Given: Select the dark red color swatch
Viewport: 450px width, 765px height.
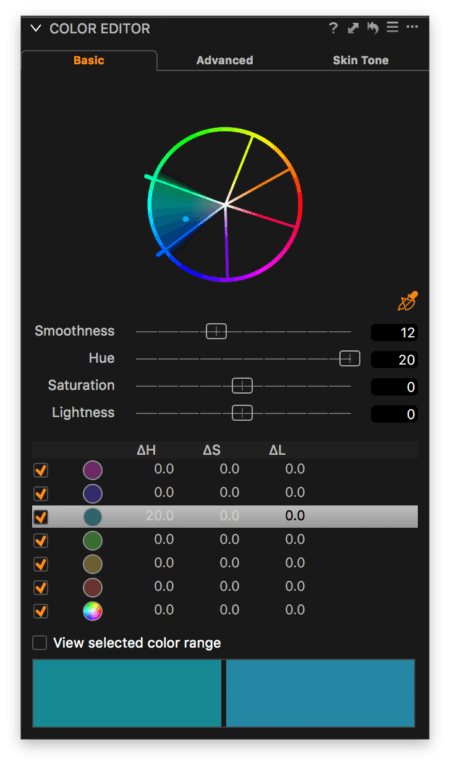Looking at the screenshot, I should coord(92,587).
